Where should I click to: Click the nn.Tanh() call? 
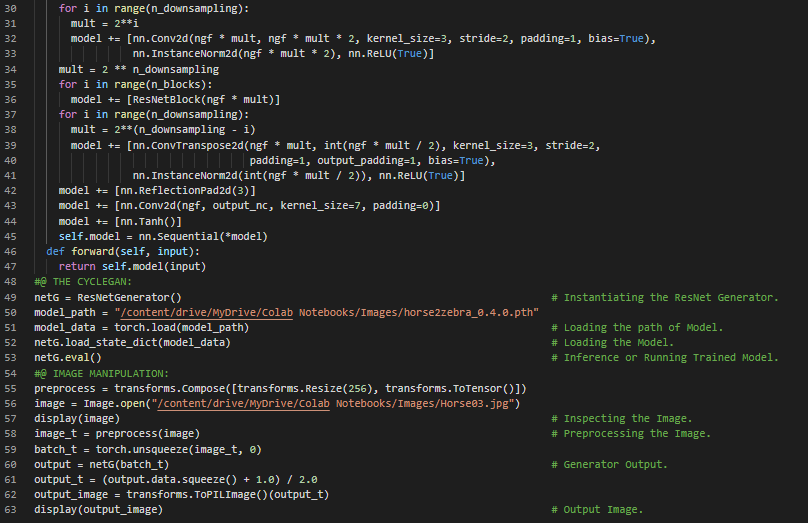(149, 221)
